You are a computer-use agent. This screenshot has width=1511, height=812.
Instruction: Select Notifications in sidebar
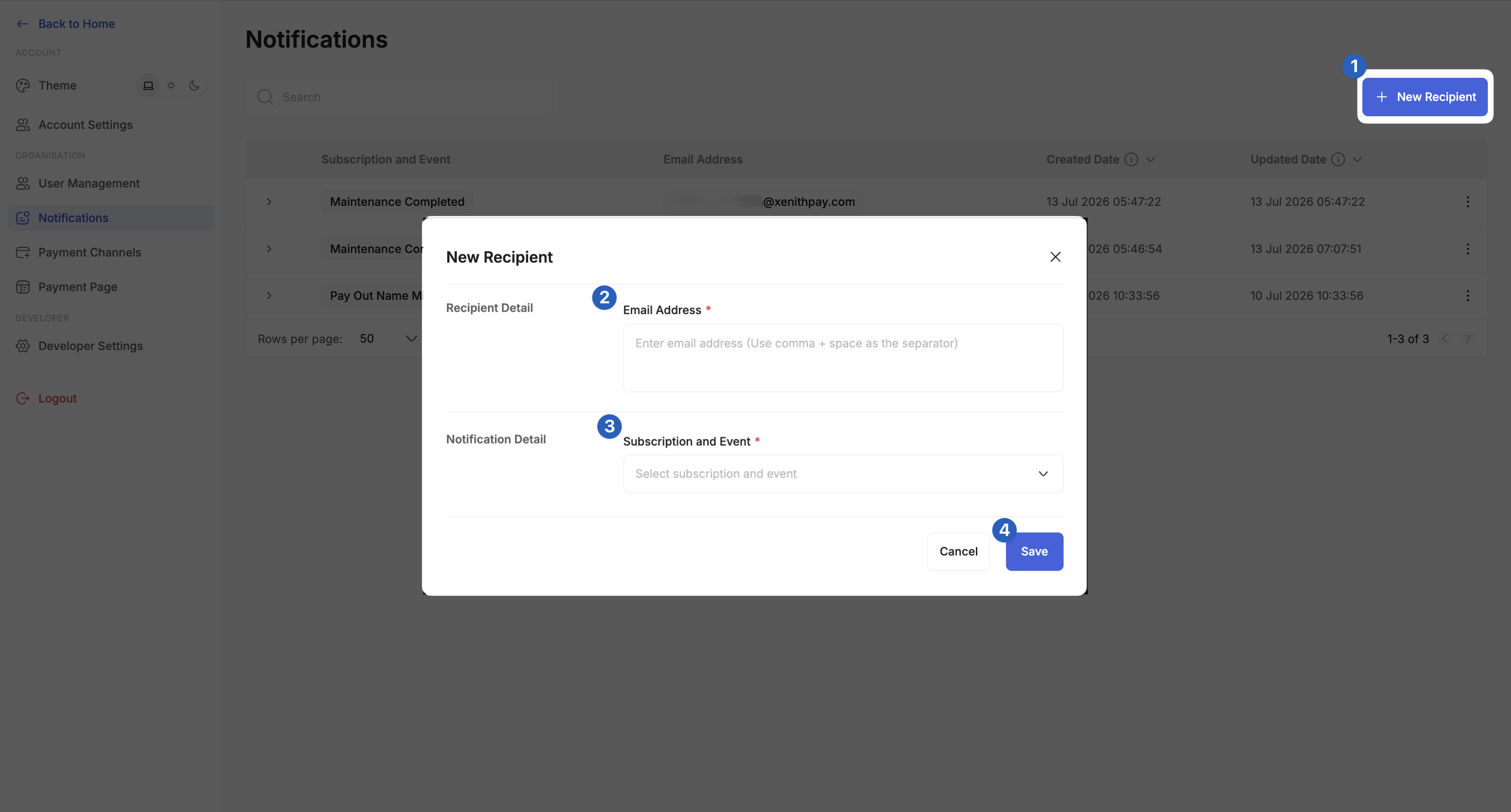(x=111, y=218)
